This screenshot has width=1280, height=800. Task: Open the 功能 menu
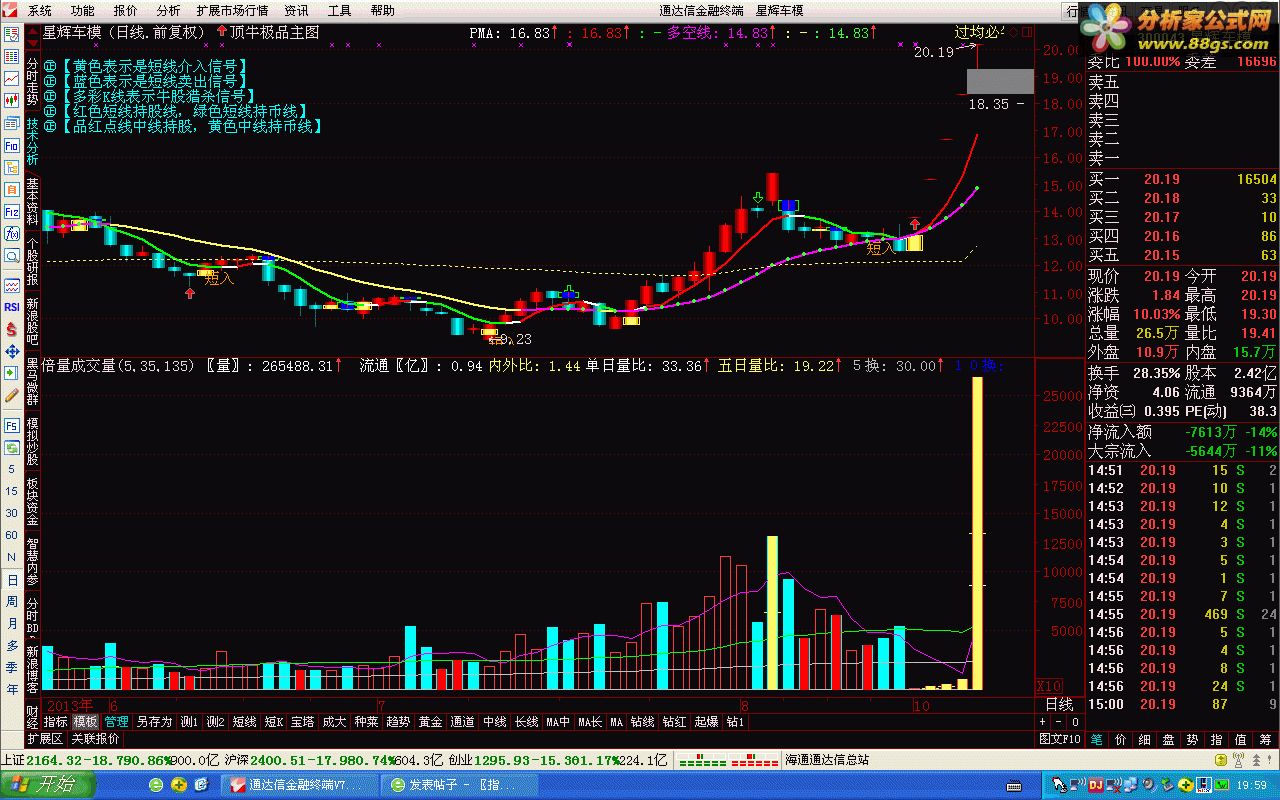82,10
